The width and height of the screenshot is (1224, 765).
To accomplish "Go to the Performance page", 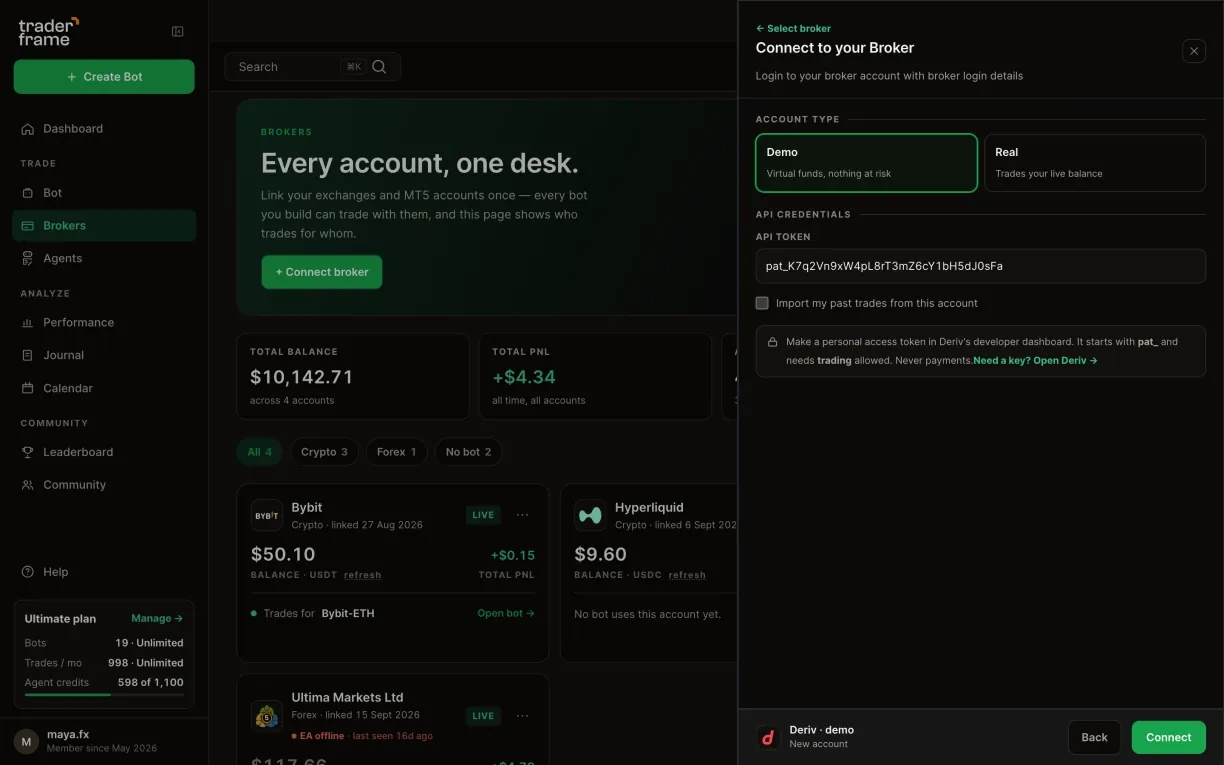I will 104,322.
